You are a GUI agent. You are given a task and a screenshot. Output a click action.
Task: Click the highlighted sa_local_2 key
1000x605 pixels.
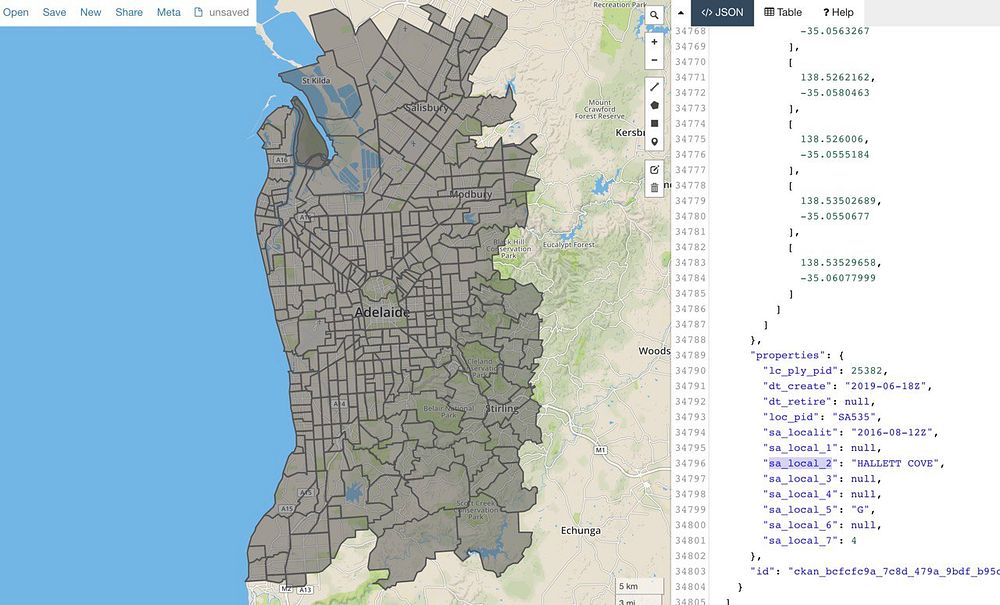(x=800, y=463)
